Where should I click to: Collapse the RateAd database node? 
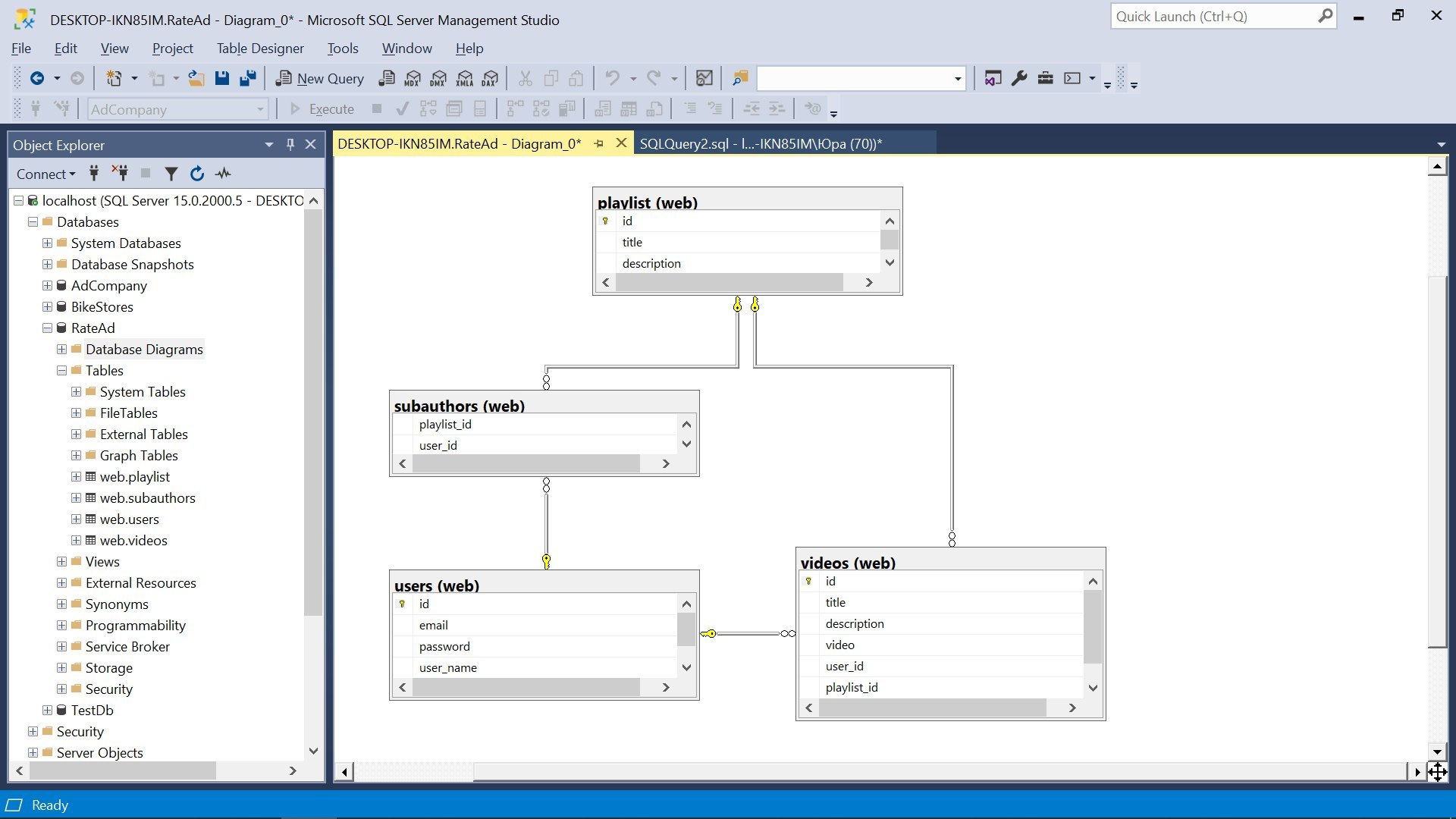point(47,328)
